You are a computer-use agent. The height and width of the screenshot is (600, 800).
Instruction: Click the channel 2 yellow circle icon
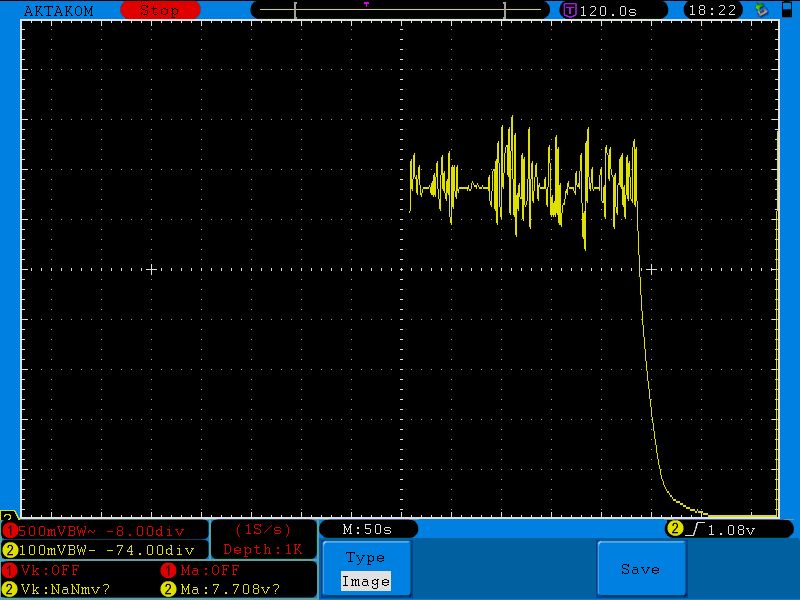10,550
